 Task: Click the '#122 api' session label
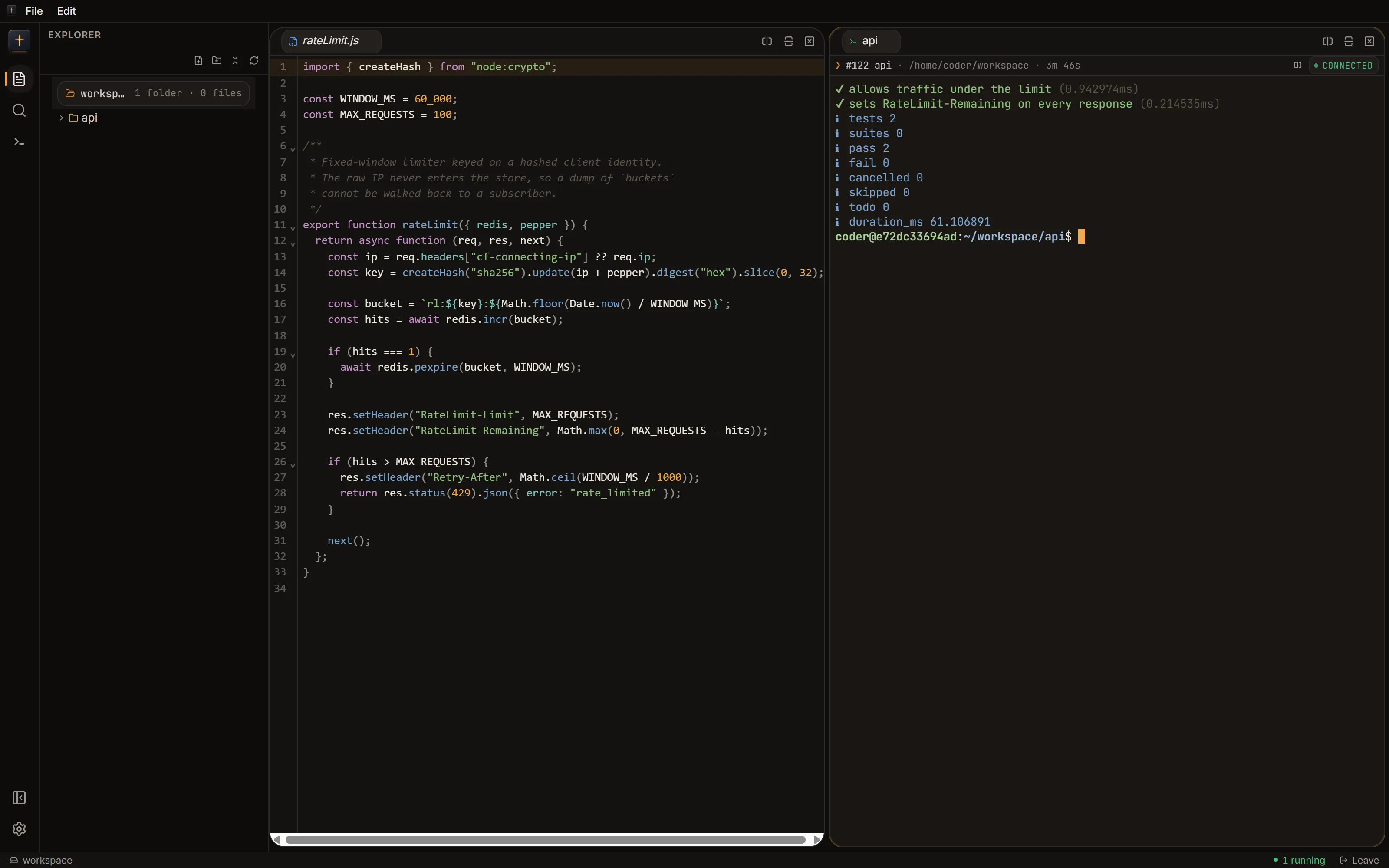pyautogui.click(x=869, y=66)
